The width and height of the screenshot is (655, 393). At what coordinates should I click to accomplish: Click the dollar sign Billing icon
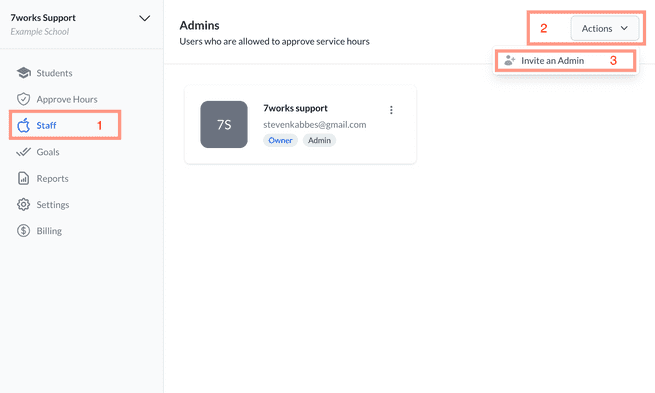pos(23,231)
